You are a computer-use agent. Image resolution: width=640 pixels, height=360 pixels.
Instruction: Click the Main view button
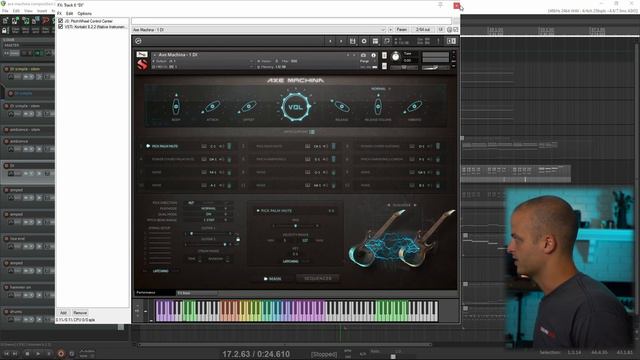272,279
